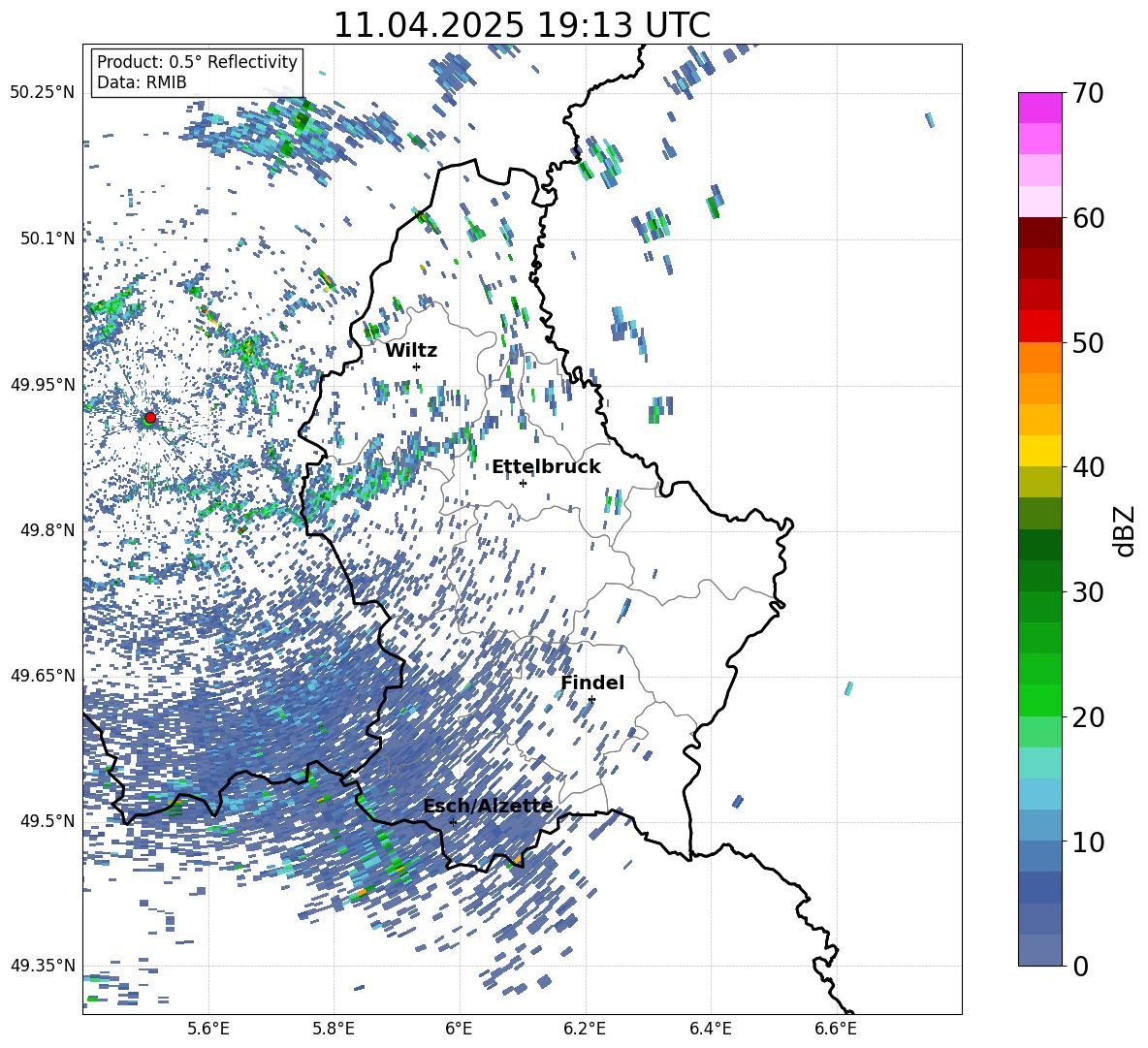
Task: Click the red radar location dot
Action: 150,417
